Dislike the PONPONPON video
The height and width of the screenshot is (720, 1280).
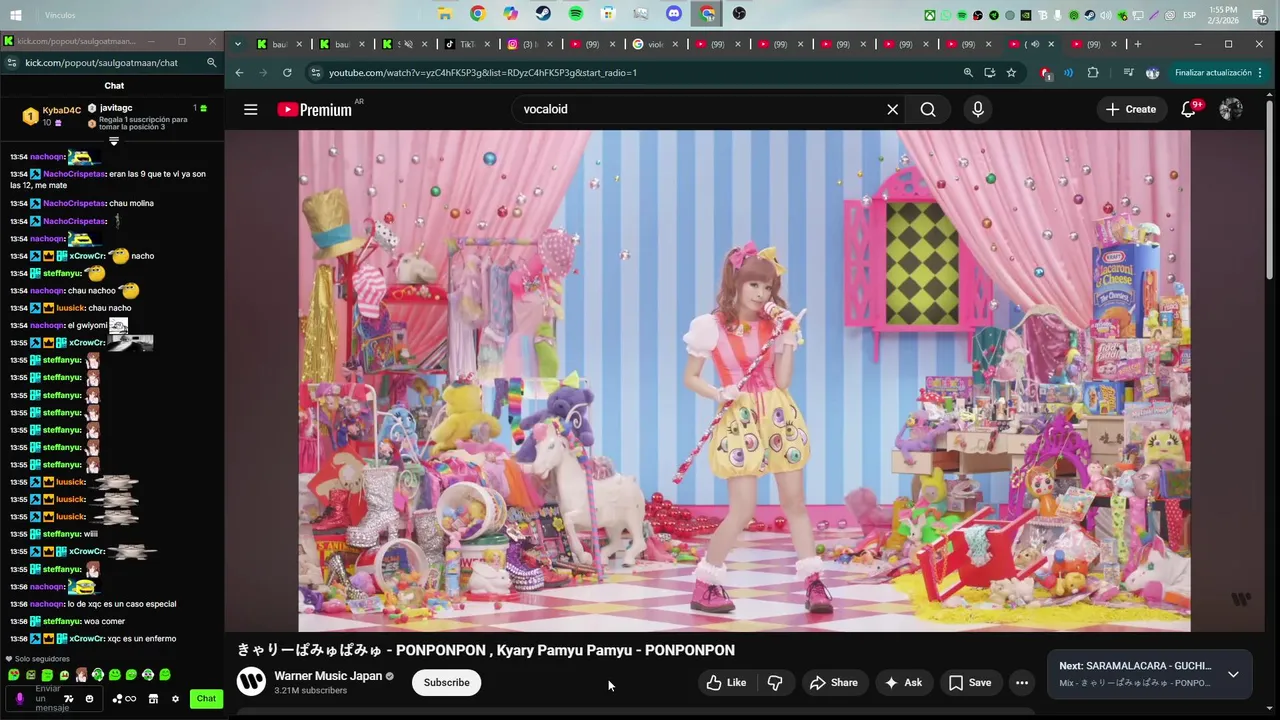click(775, 683)
